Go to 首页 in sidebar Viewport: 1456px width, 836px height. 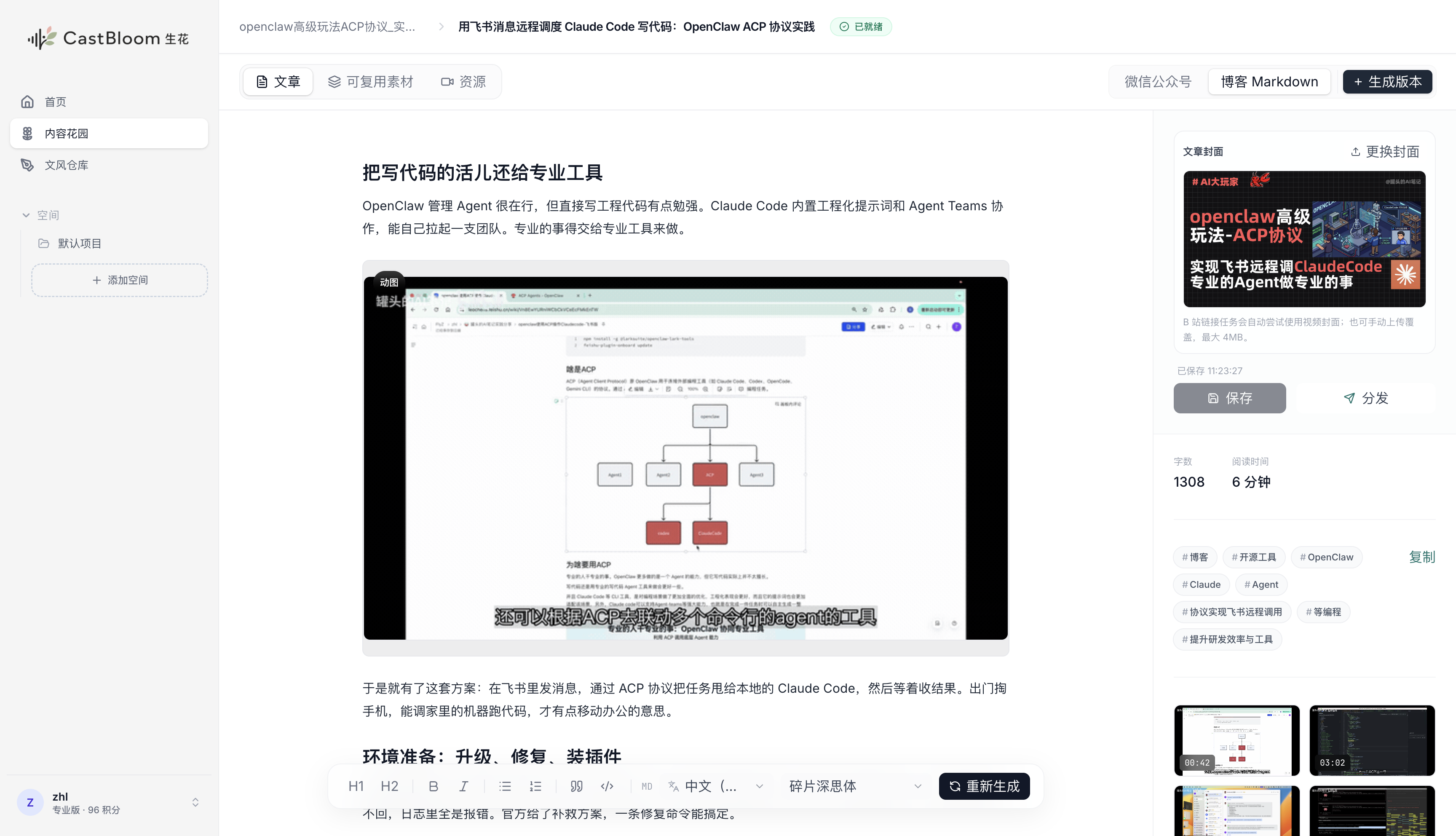(x=109, y=102)
